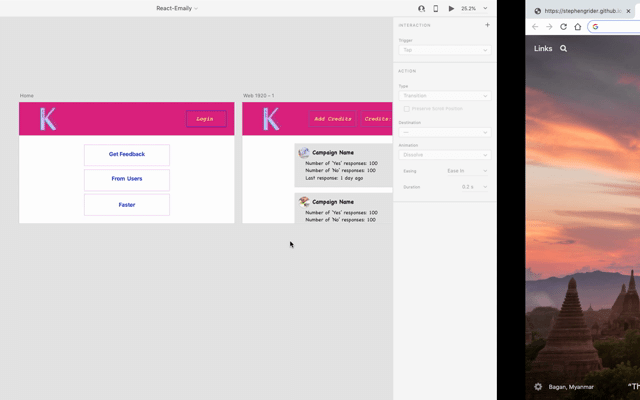Click the Login button on Home artboard

(206, 119)
